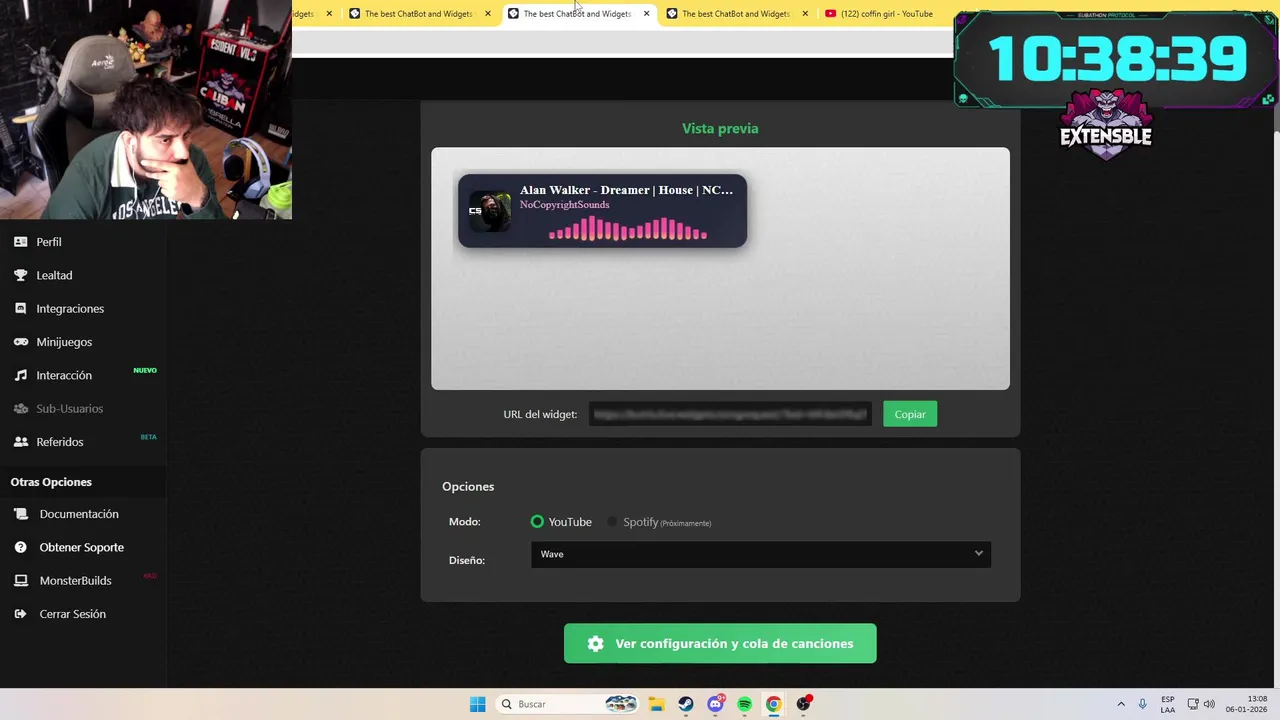Open Spotify from the taskbar

pyautogui.click(x=744, y=704)
